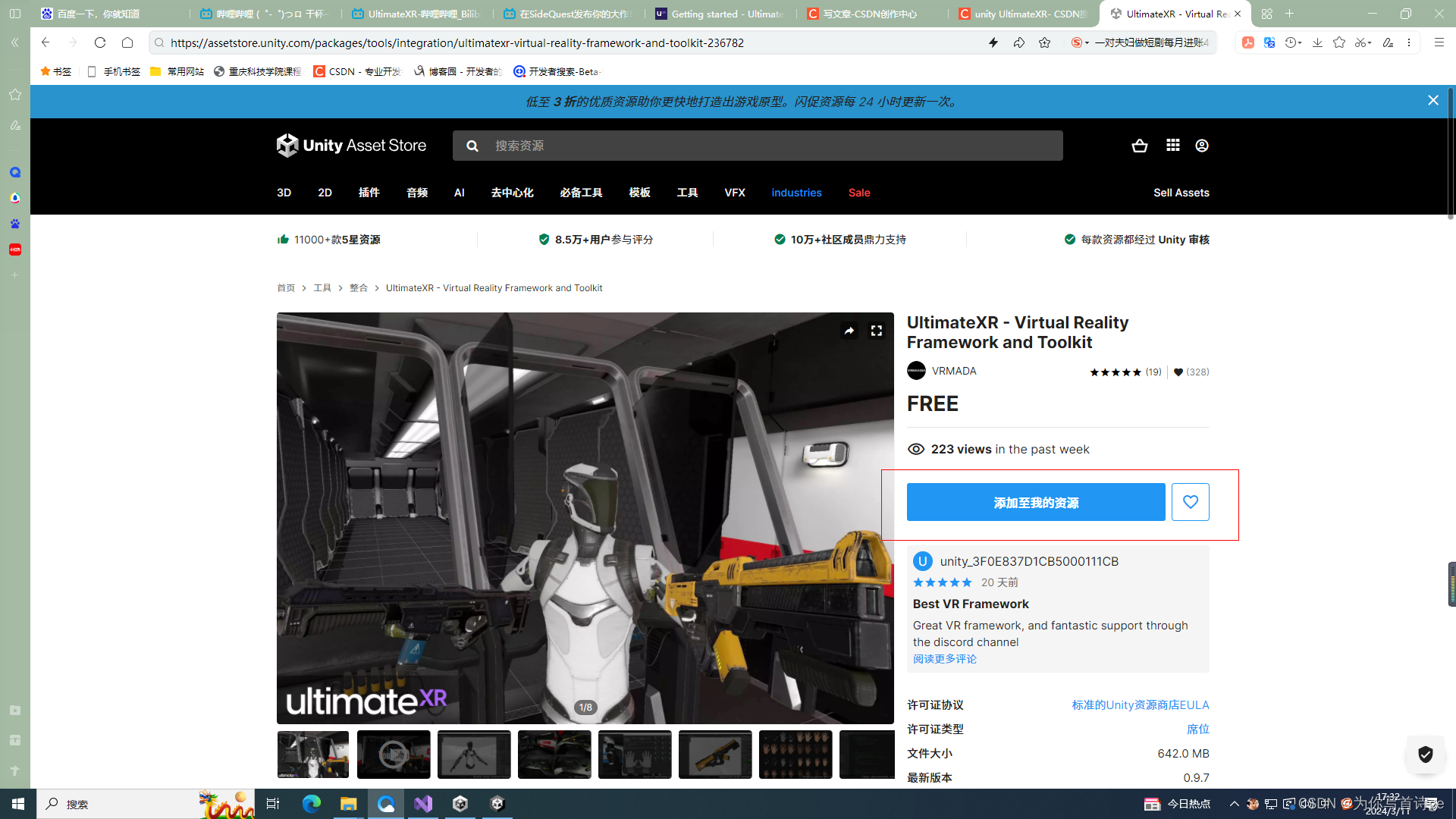Click the 搜索资源 search field
The width and height of the screenshot is (1456, 819).
(758, 146)
